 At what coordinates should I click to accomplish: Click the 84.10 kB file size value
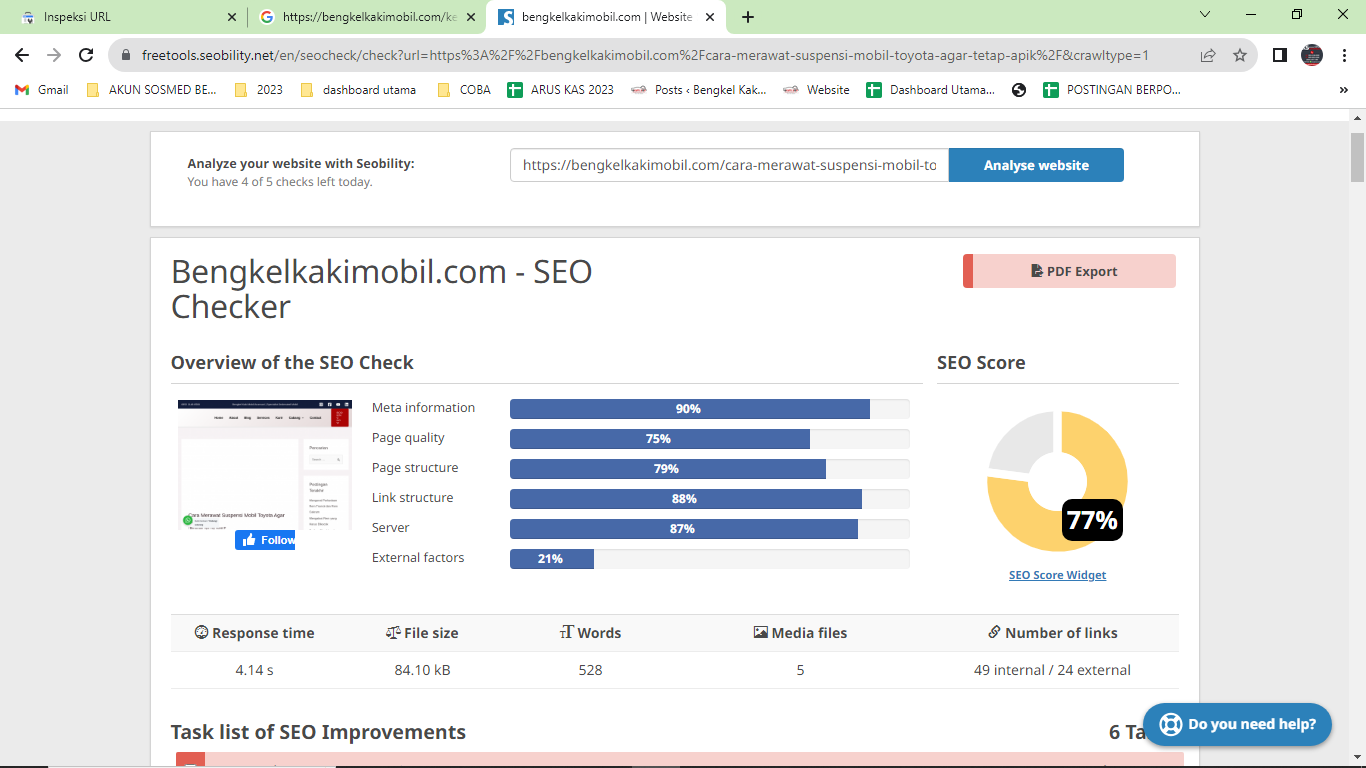click(x=422, y=670)
